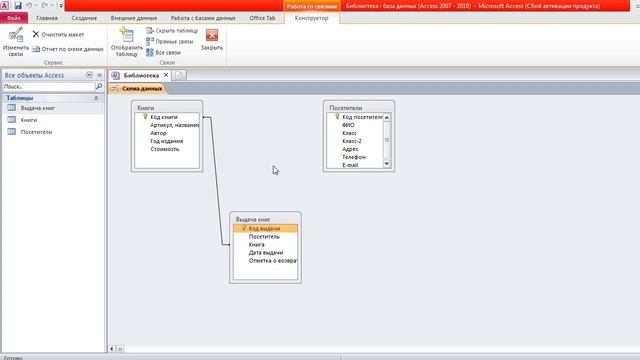Open Отчет по схеме данных
640x360 pixels.
[68, 49]
